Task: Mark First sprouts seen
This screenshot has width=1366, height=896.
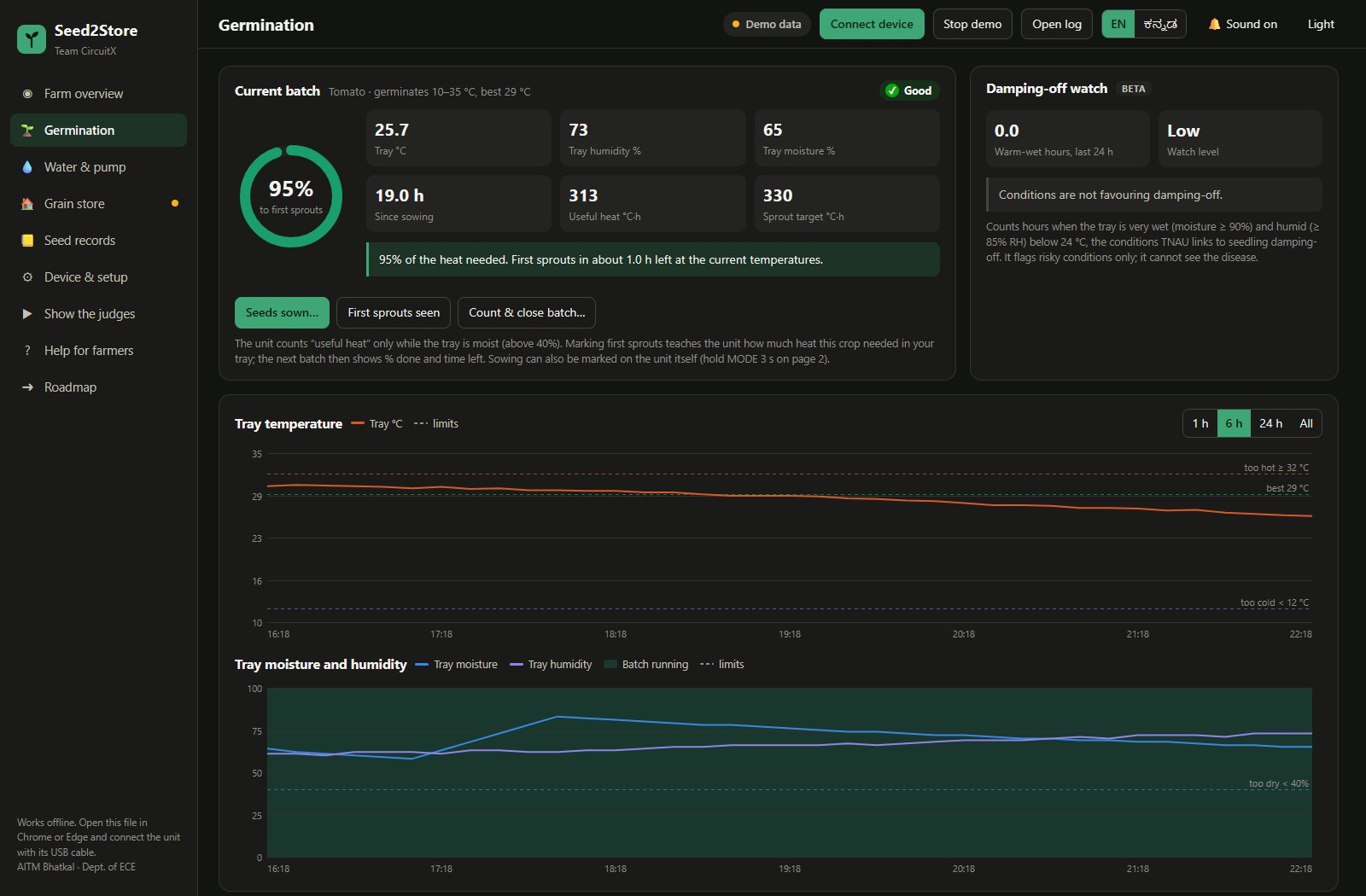Action: pos(394,312)
